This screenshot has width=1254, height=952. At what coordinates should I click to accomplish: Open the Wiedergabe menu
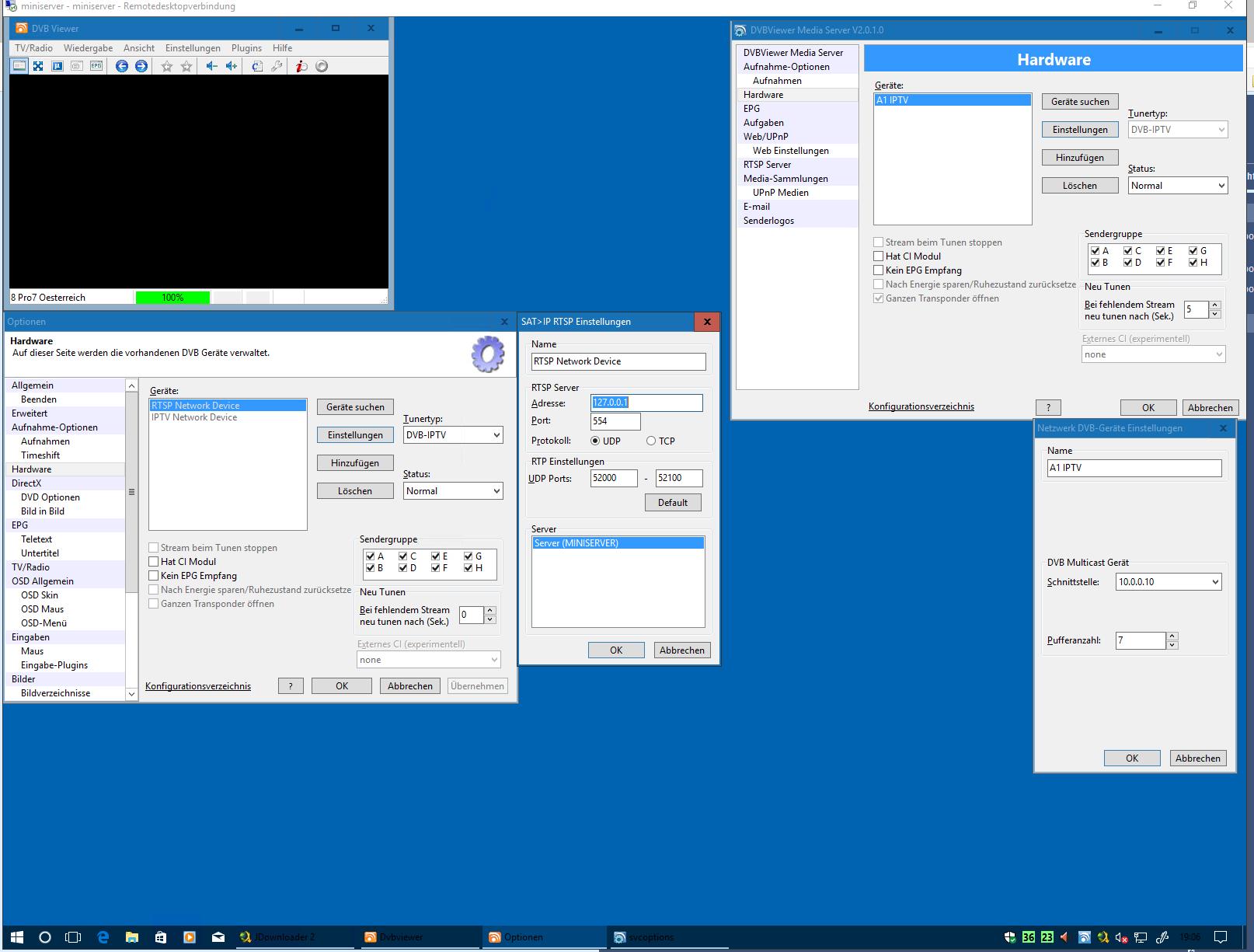pos(88,48)
